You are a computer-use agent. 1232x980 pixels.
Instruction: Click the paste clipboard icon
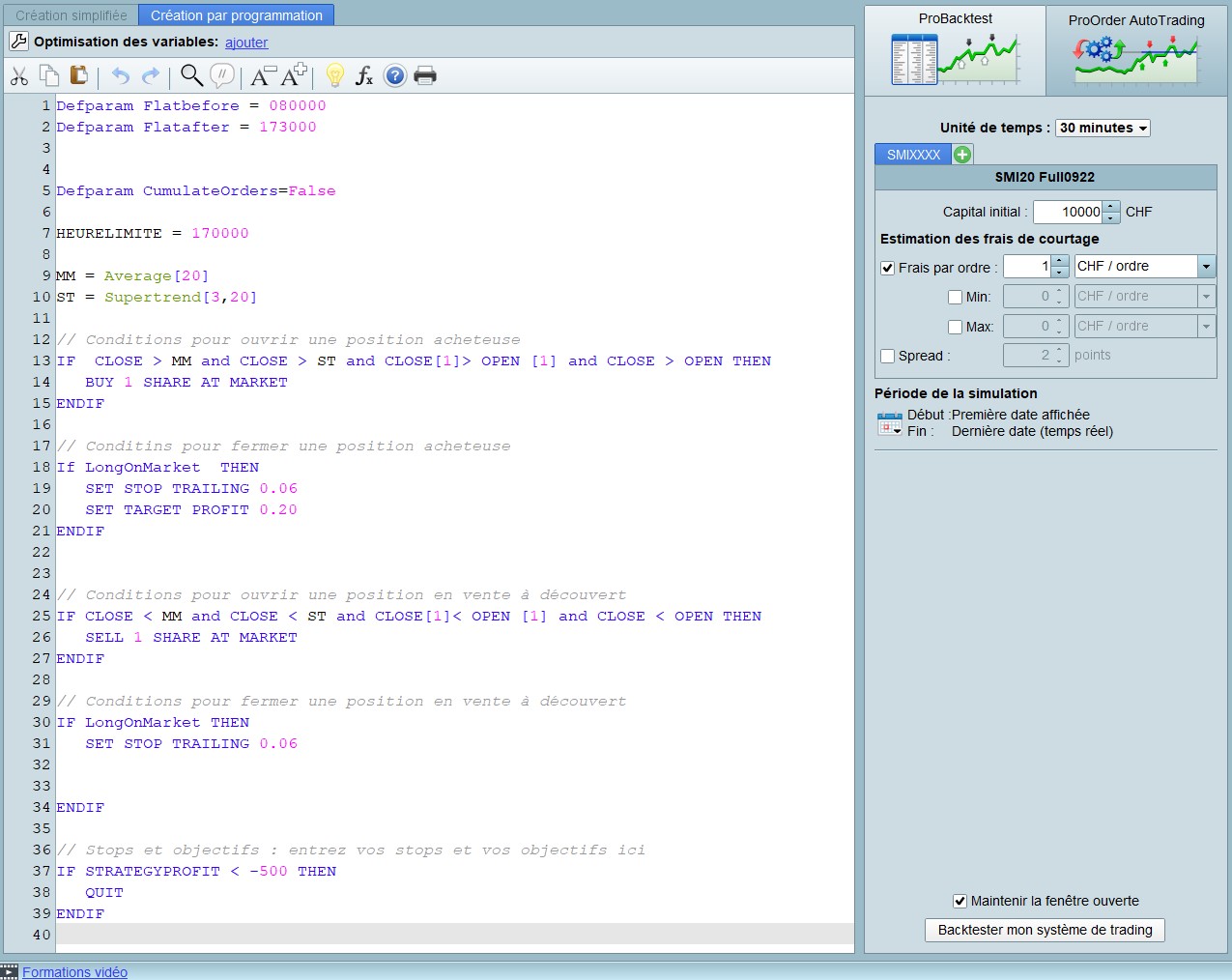point(79,75)
